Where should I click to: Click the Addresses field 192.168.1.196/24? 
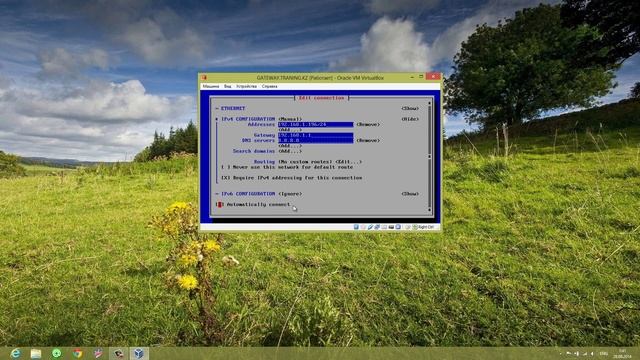tap(316, 124)
